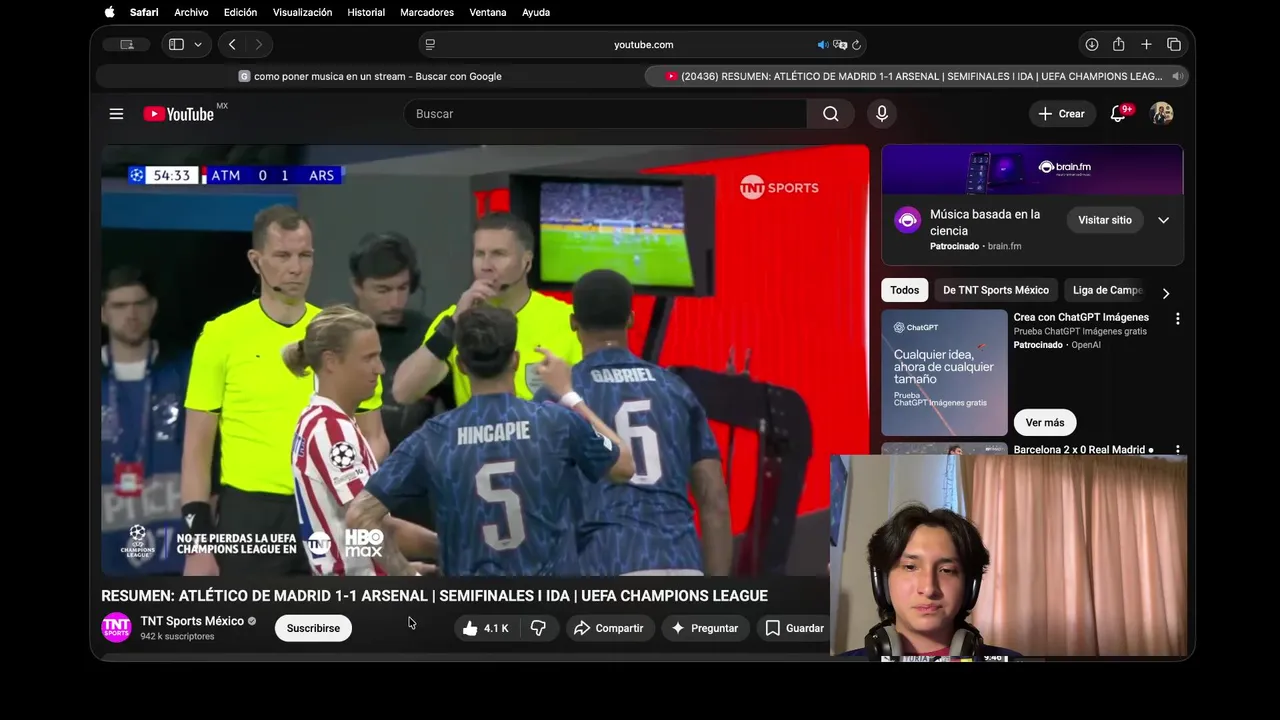The image size is (1280, 720).
Task: Click the video player frame
Action: [485, 360]
